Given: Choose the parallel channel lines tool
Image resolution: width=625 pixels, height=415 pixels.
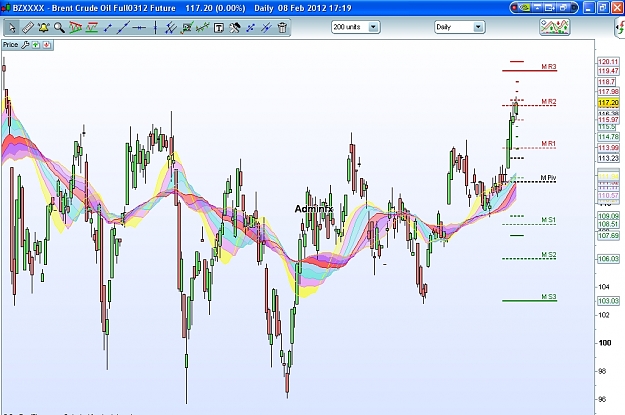Looking at the screenshot, I should point(171,28).
